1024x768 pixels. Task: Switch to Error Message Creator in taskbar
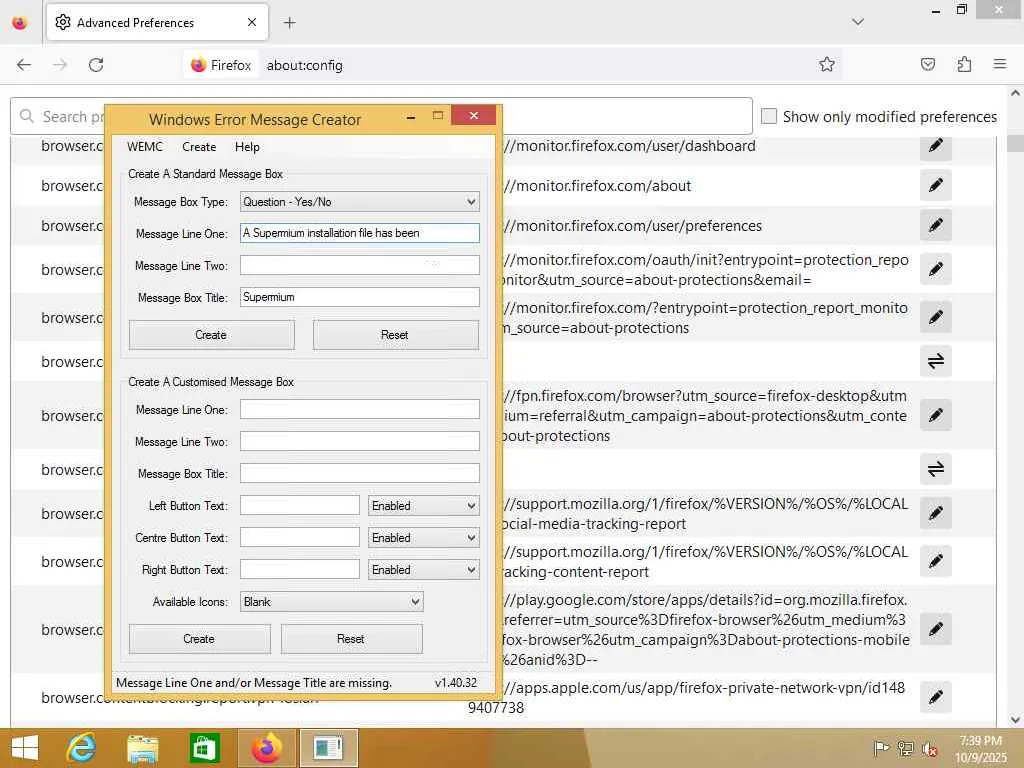coord(328,748)
